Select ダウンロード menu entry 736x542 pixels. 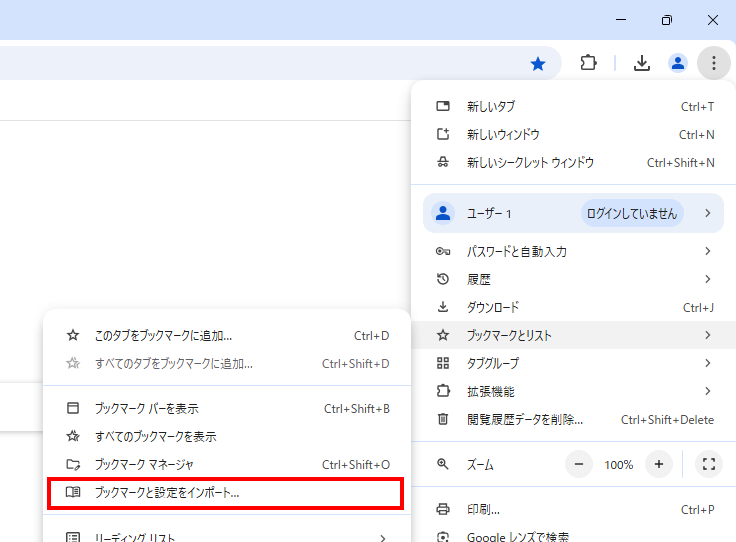pos(573,307)
